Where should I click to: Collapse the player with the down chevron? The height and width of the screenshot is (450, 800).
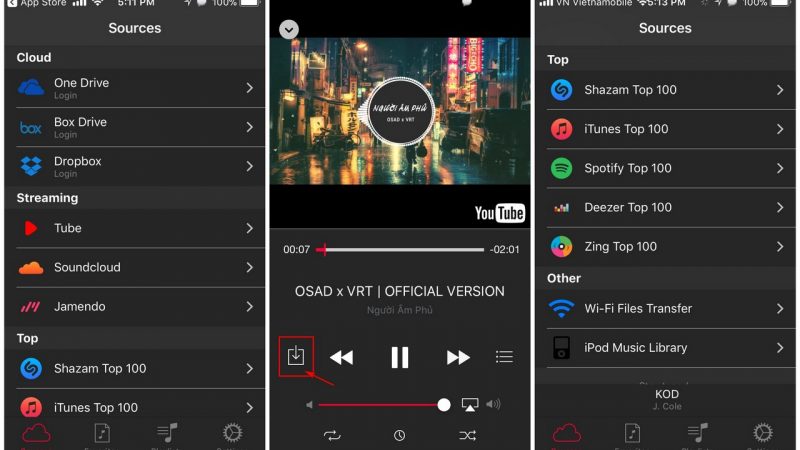pyautogui.click(x=289, y=30)
